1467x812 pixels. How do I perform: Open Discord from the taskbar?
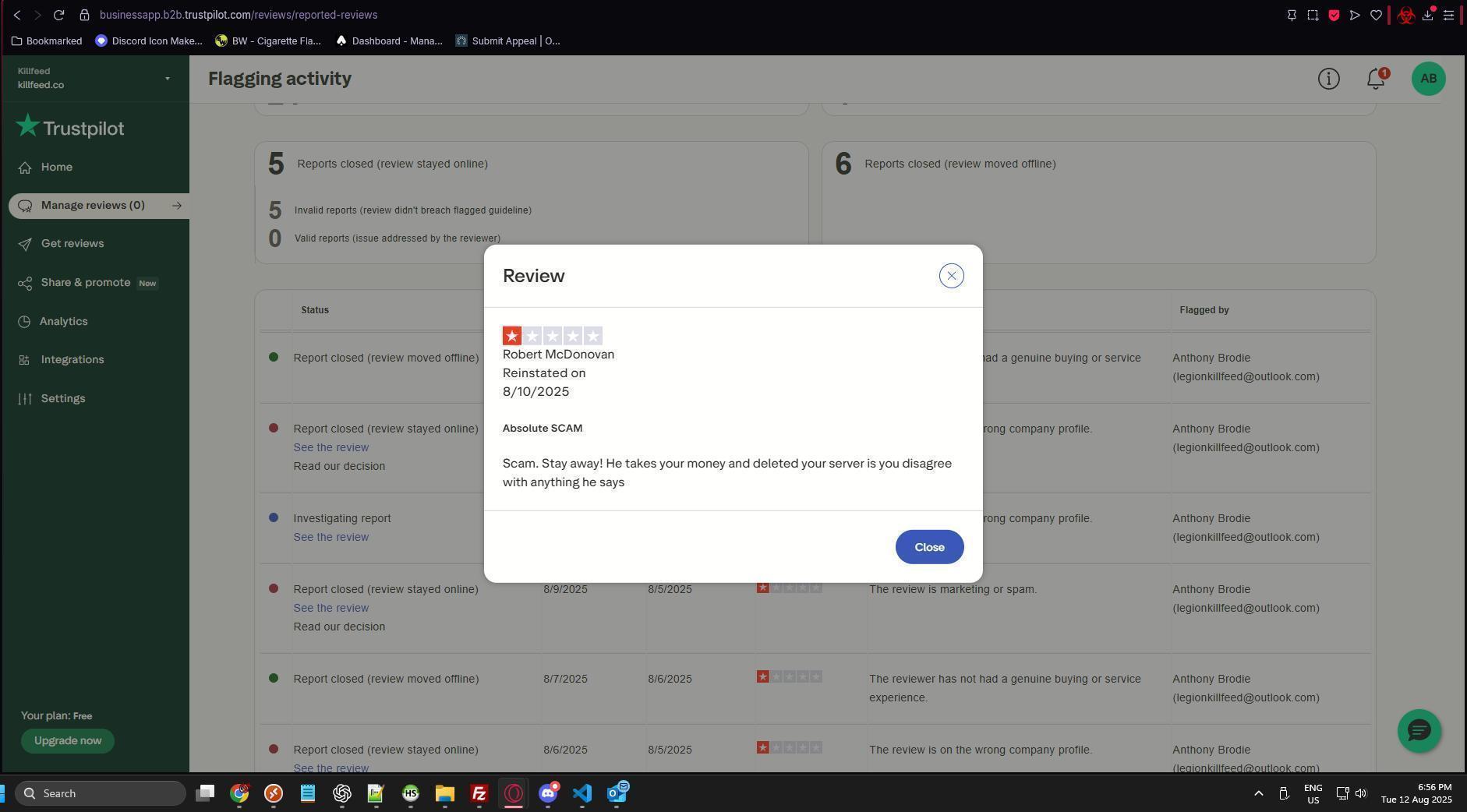(x=548, y=793)
